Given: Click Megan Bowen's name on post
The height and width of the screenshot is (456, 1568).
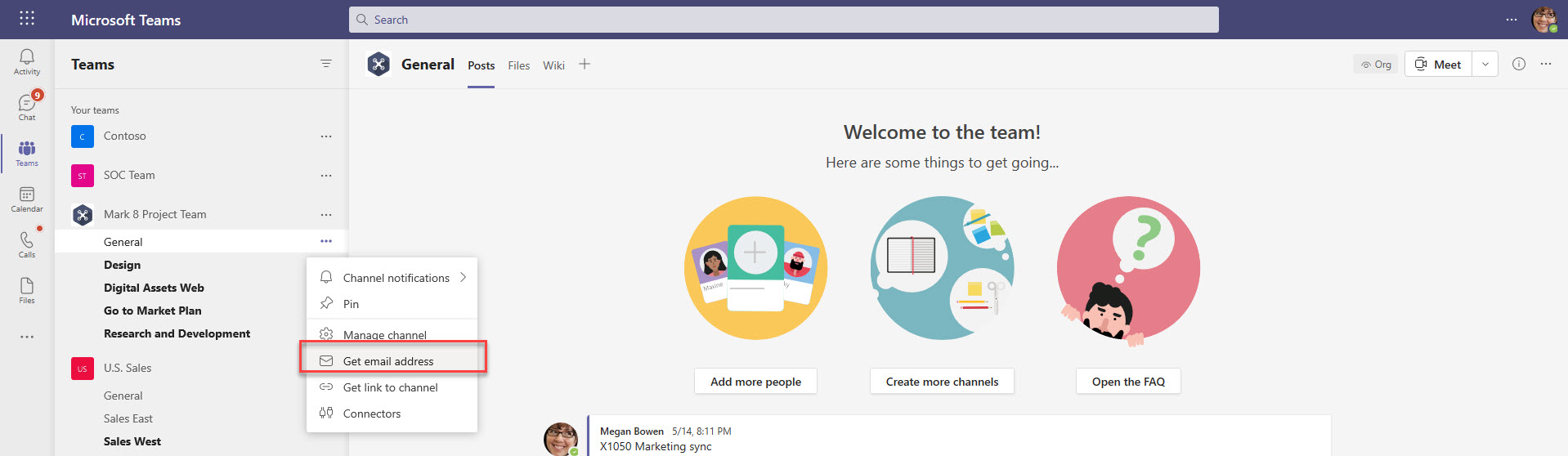Looking at the screenshot, I should [x=631, y=431].
